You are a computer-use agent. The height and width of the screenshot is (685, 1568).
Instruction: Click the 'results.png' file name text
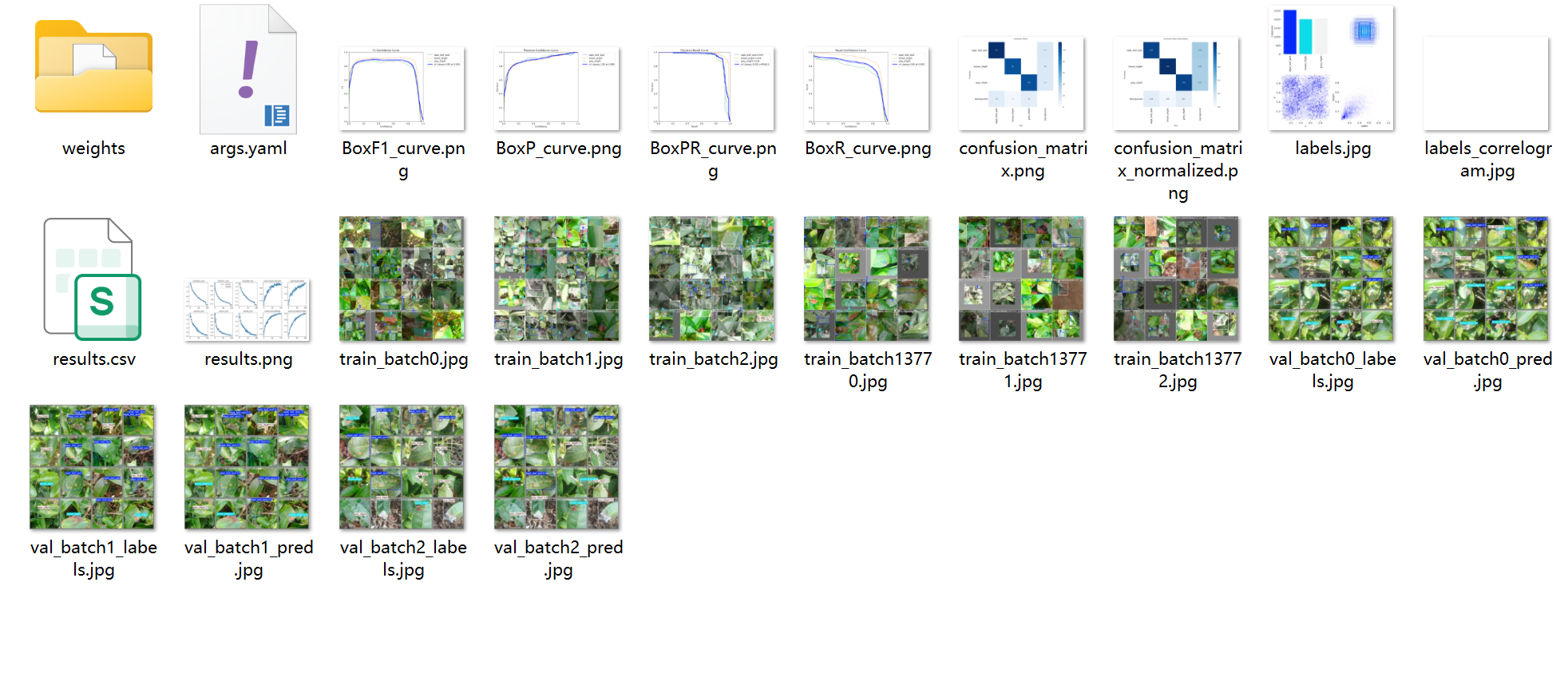click(x=248, y=359)
